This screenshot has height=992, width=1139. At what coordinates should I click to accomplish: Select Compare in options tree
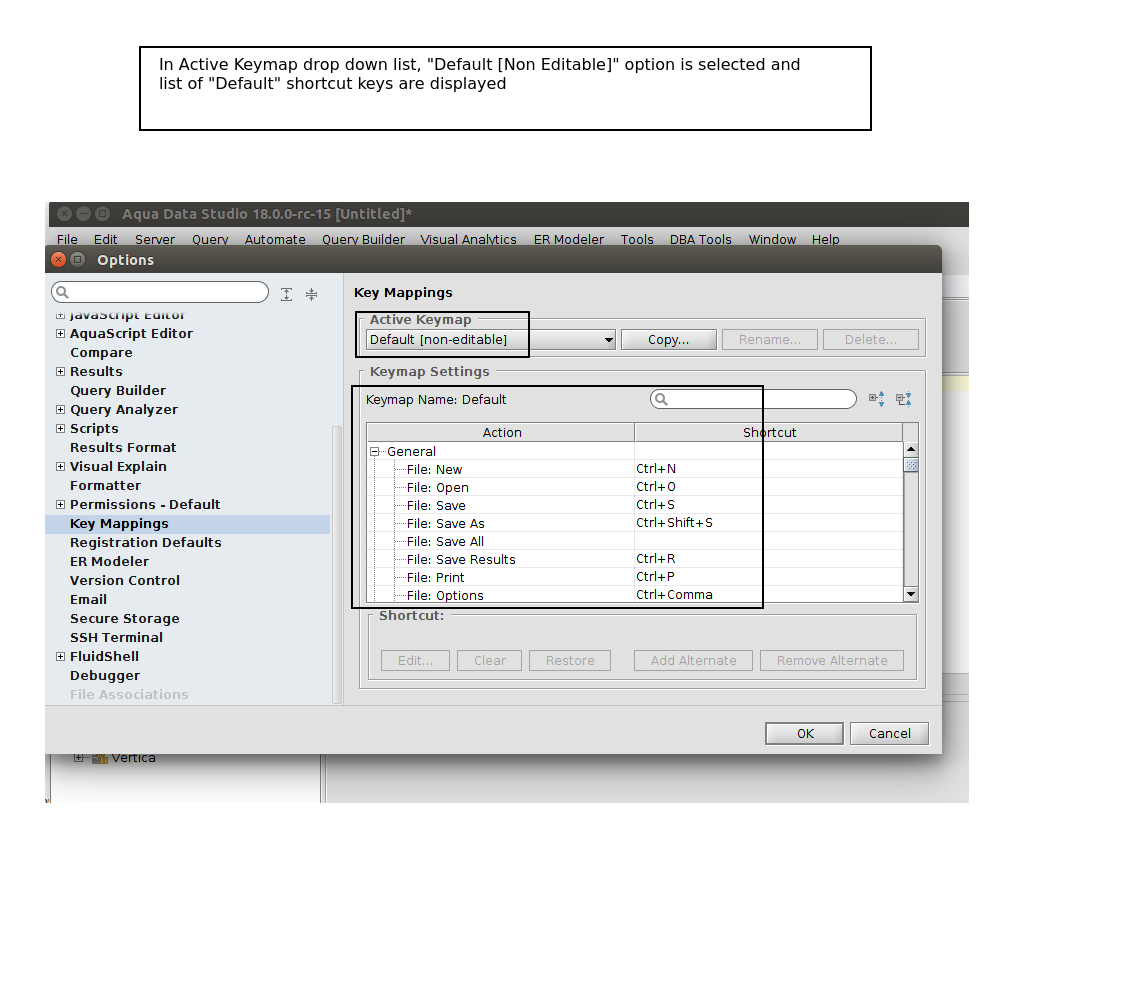[x=101, y=352]
